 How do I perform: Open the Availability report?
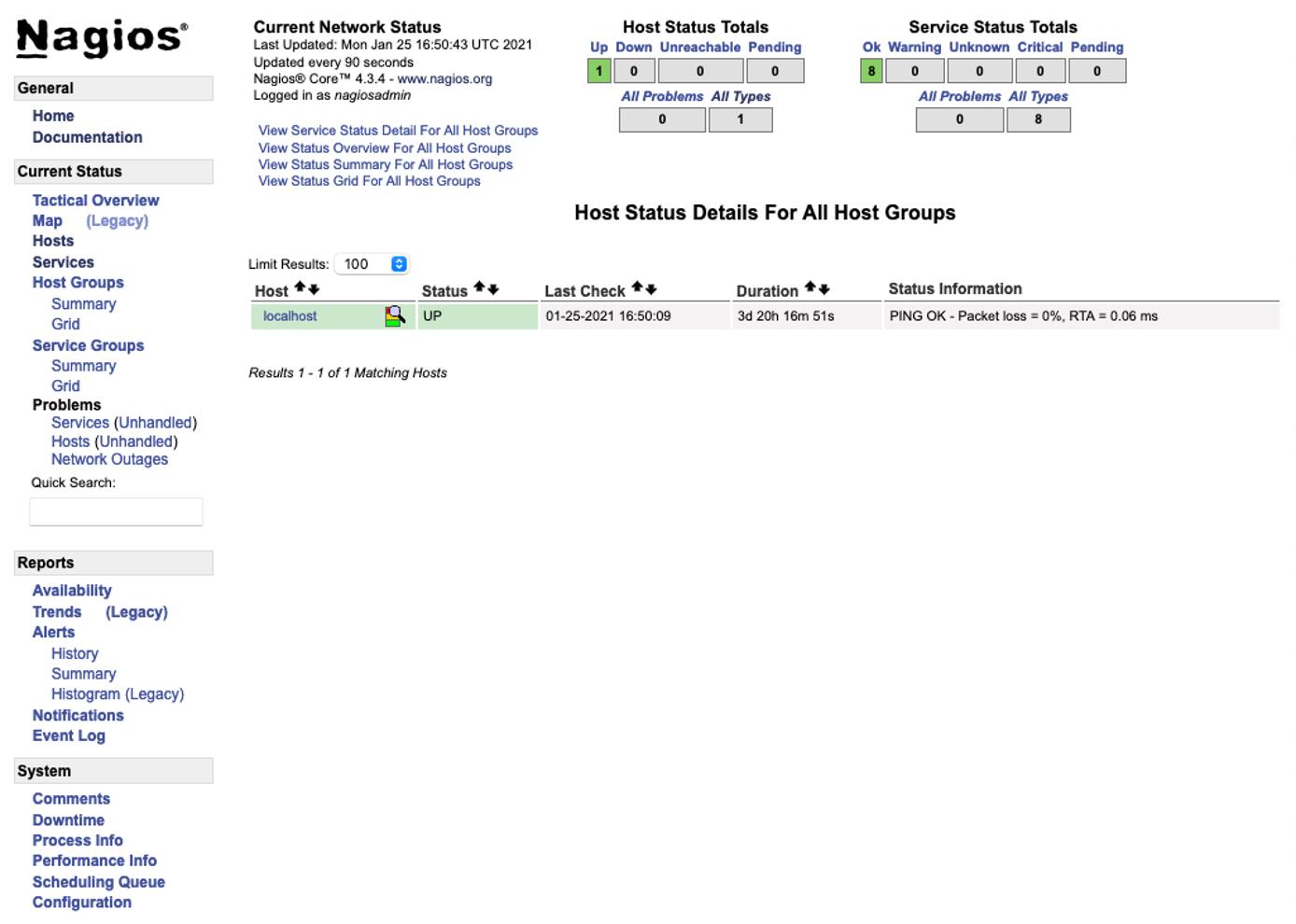[x=72, y=590]
